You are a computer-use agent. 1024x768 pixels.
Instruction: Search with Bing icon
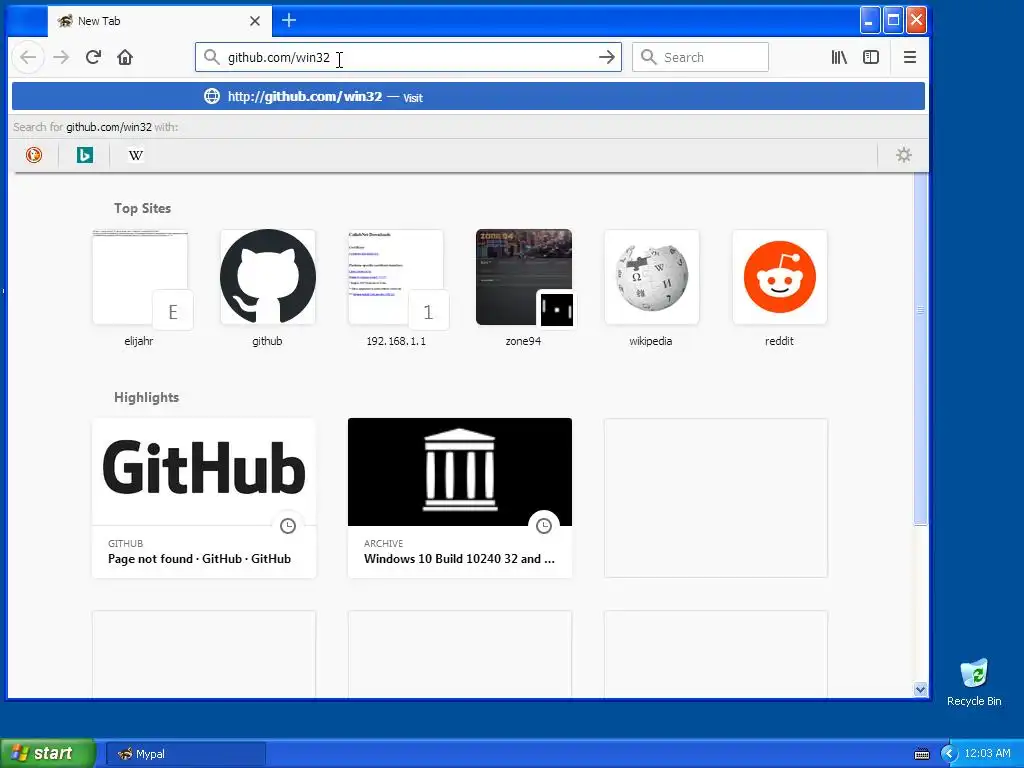85,155
